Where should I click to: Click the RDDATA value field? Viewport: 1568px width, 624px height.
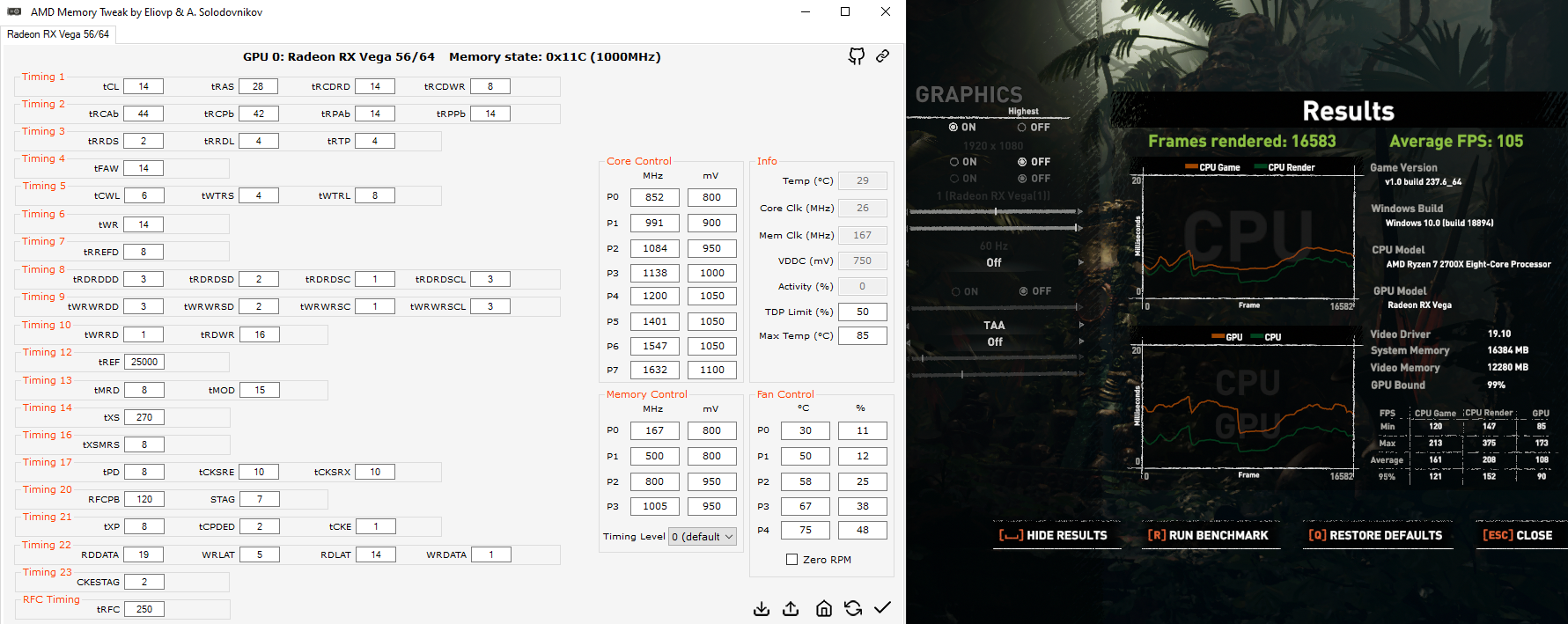pyautogui.click(x=144, y=554)
